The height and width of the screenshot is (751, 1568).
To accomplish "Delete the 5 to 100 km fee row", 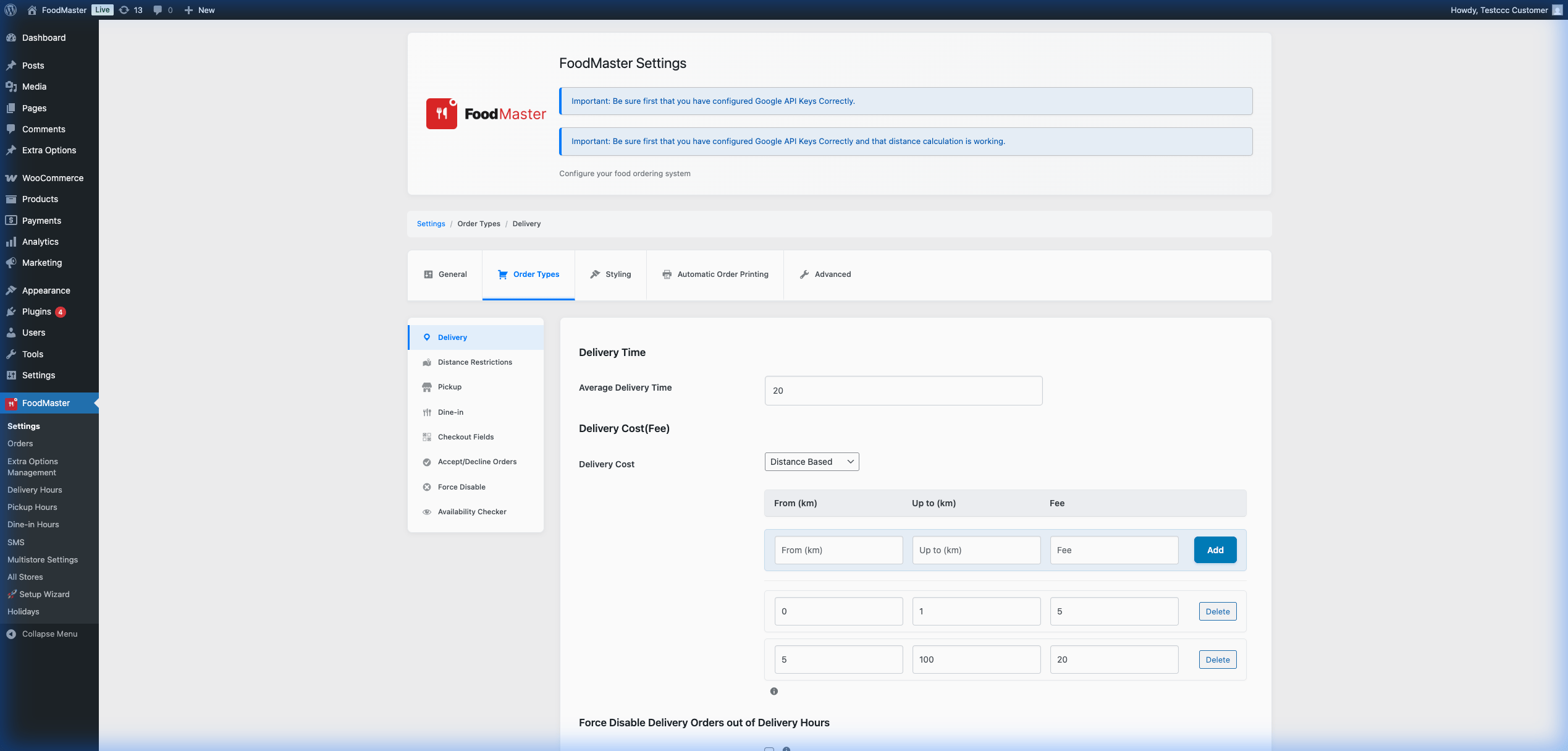I will [1217, 659].
